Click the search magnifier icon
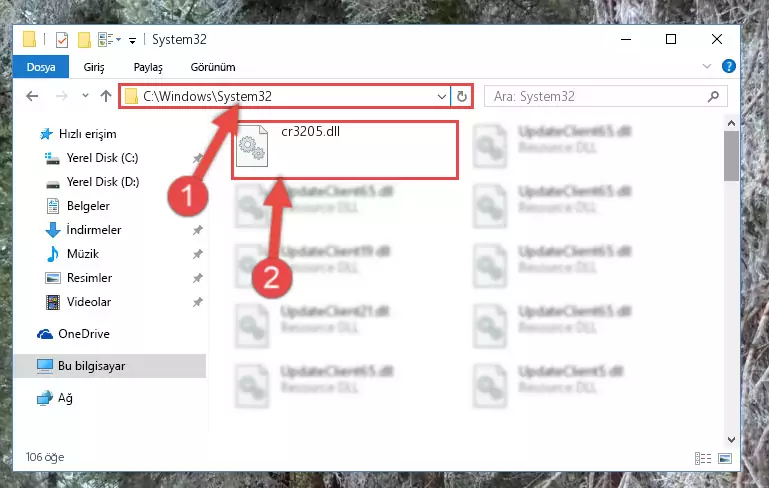 click(714, 97)
